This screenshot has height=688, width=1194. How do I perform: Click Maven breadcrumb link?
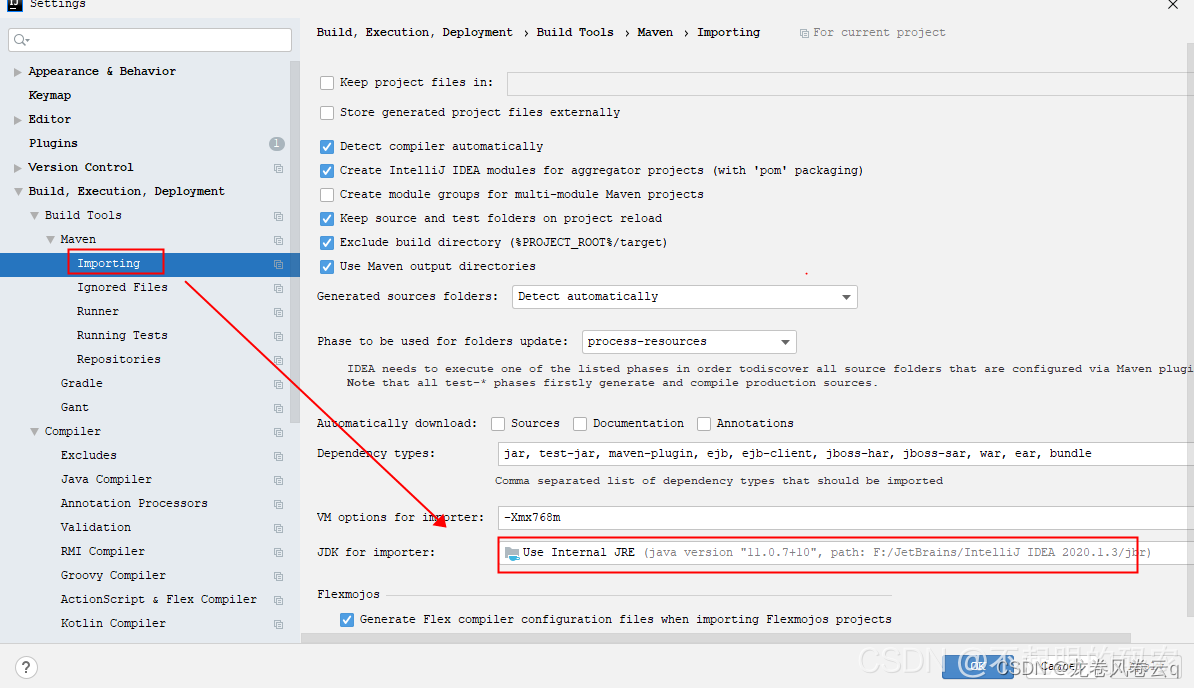[x=655, y=32]
